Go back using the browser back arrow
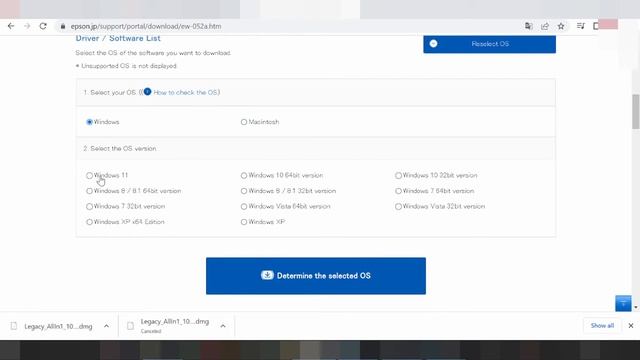 pos(11,26)
